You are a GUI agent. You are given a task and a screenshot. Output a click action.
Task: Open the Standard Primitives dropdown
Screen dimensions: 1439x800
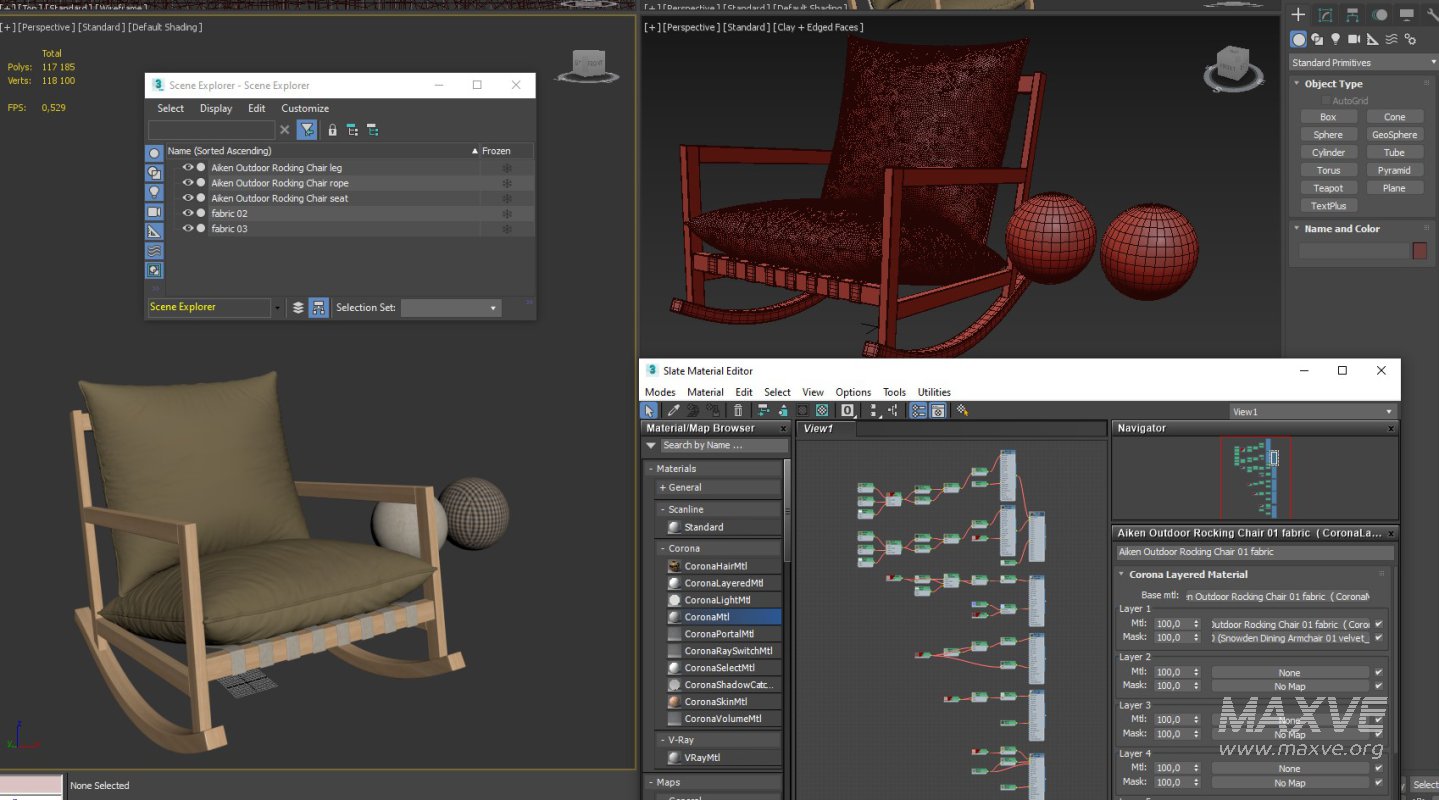coord(1362,63)
